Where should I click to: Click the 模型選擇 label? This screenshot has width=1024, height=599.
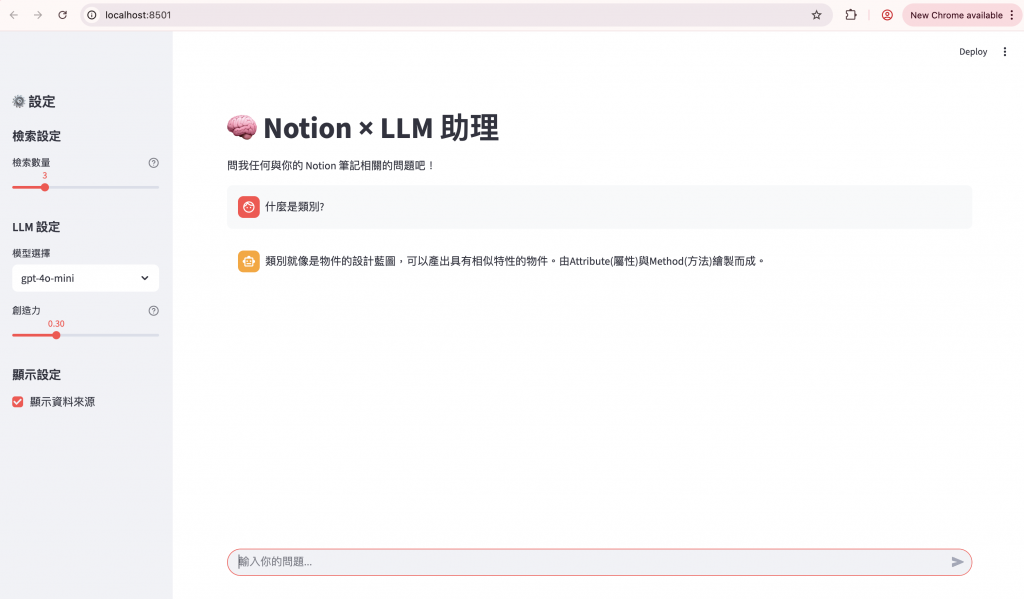tap(31, 253)
